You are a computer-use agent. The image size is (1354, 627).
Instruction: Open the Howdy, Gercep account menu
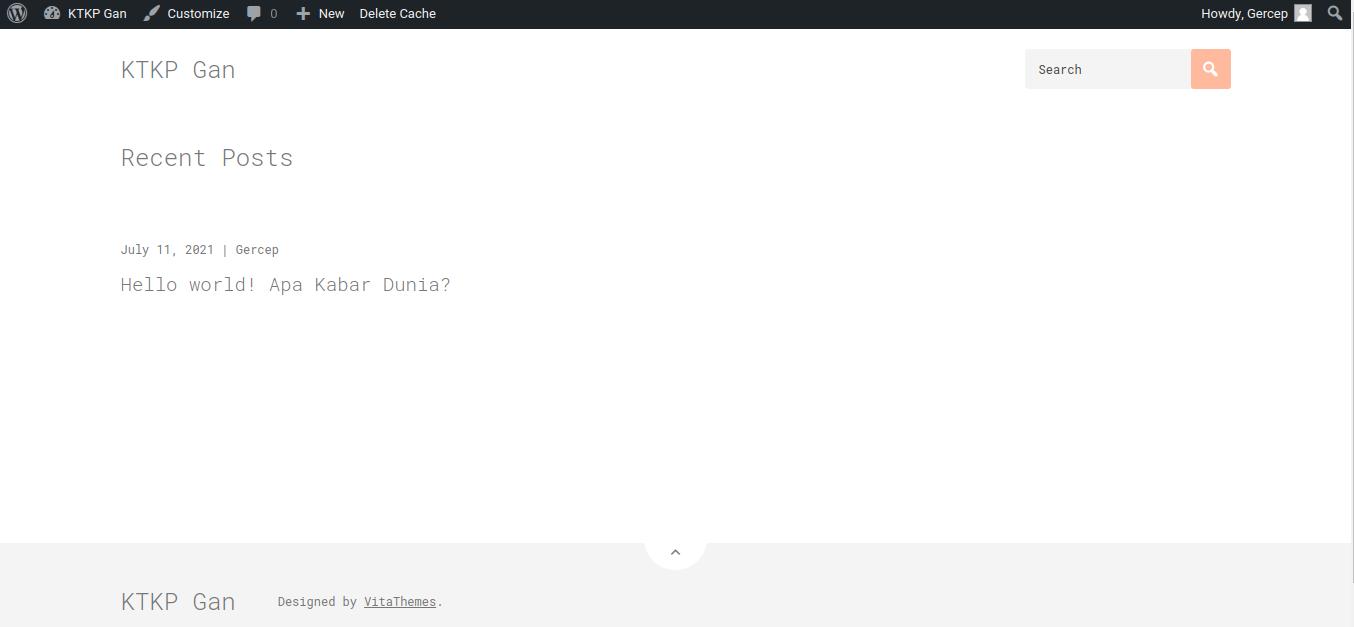coord(1244,13)
